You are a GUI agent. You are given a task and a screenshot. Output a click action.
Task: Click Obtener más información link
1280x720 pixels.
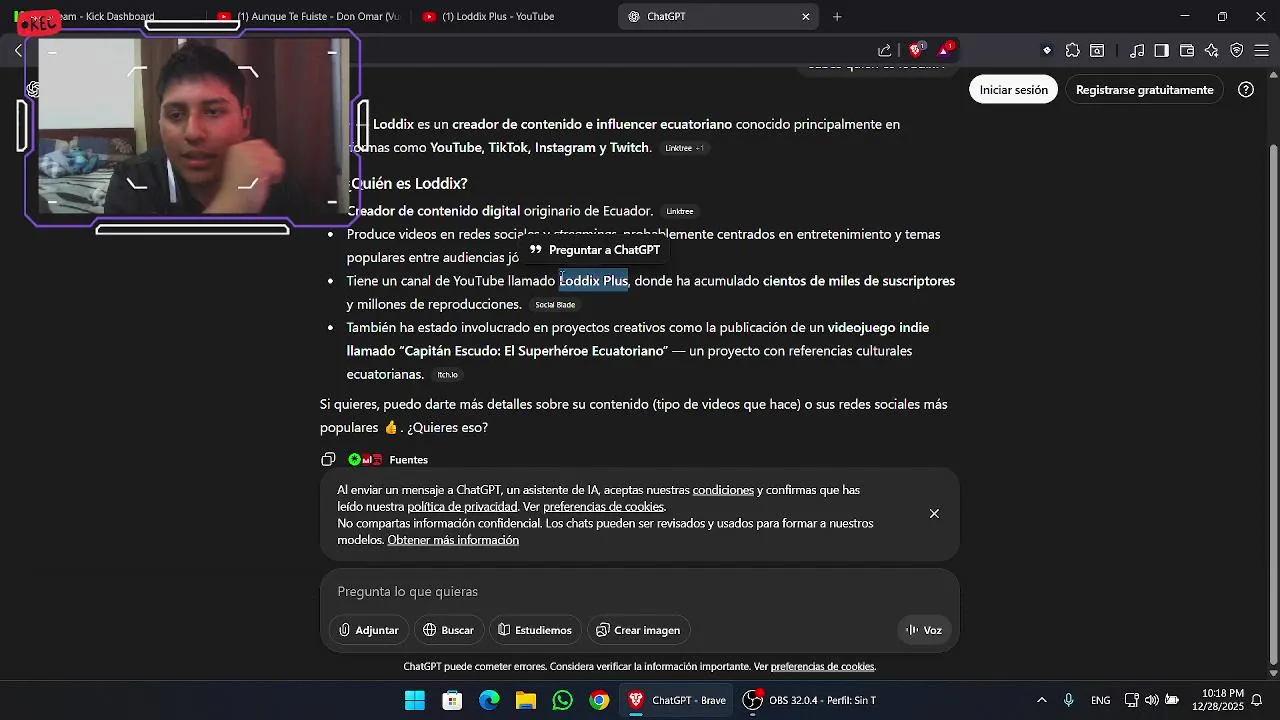(x=453, y=540)
